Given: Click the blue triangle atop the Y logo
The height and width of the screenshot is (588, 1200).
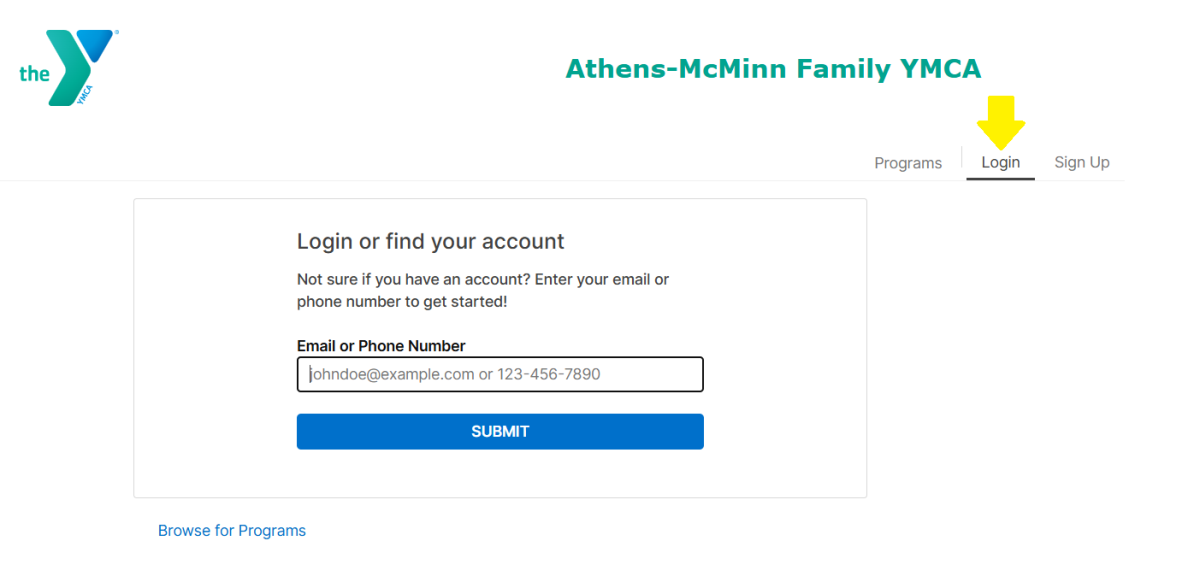Looking at the screenshot, I should 95,43.
